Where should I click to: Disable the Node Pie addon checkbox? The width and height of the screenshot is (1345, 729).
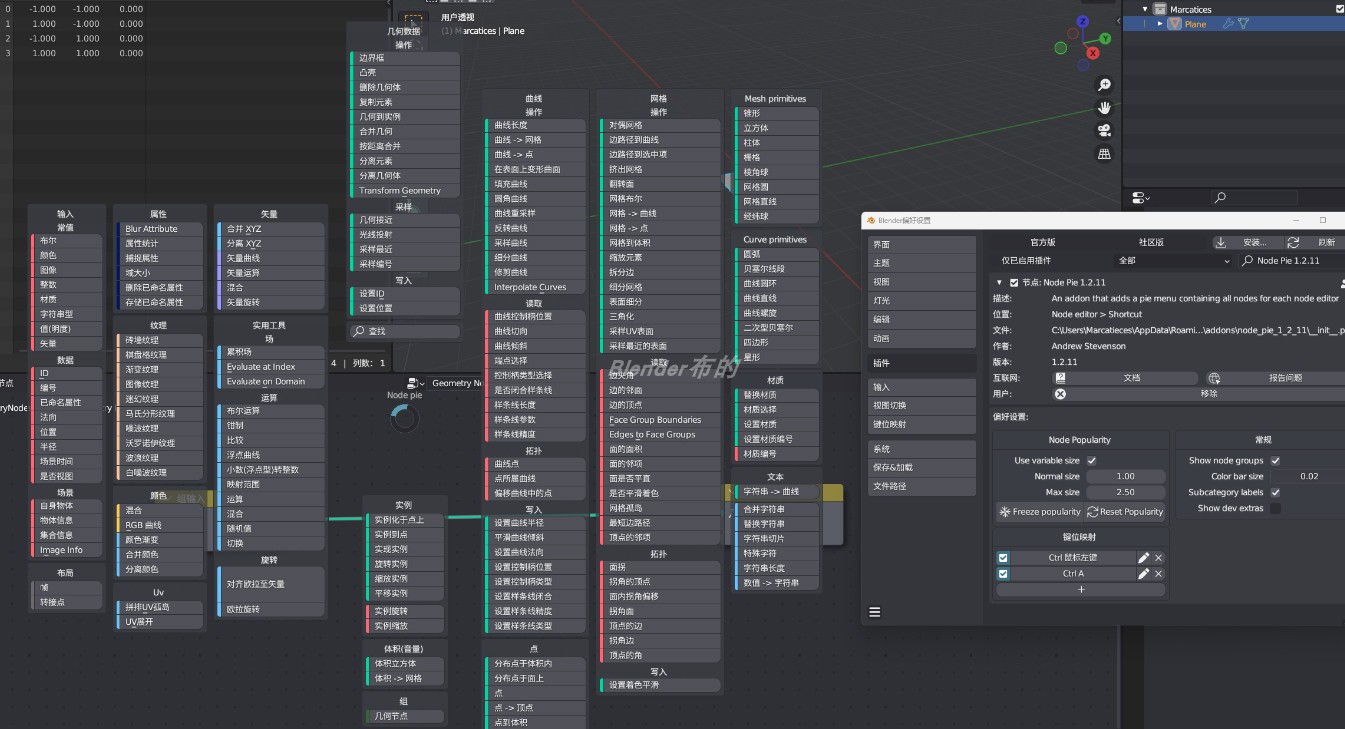(1014, 283)
